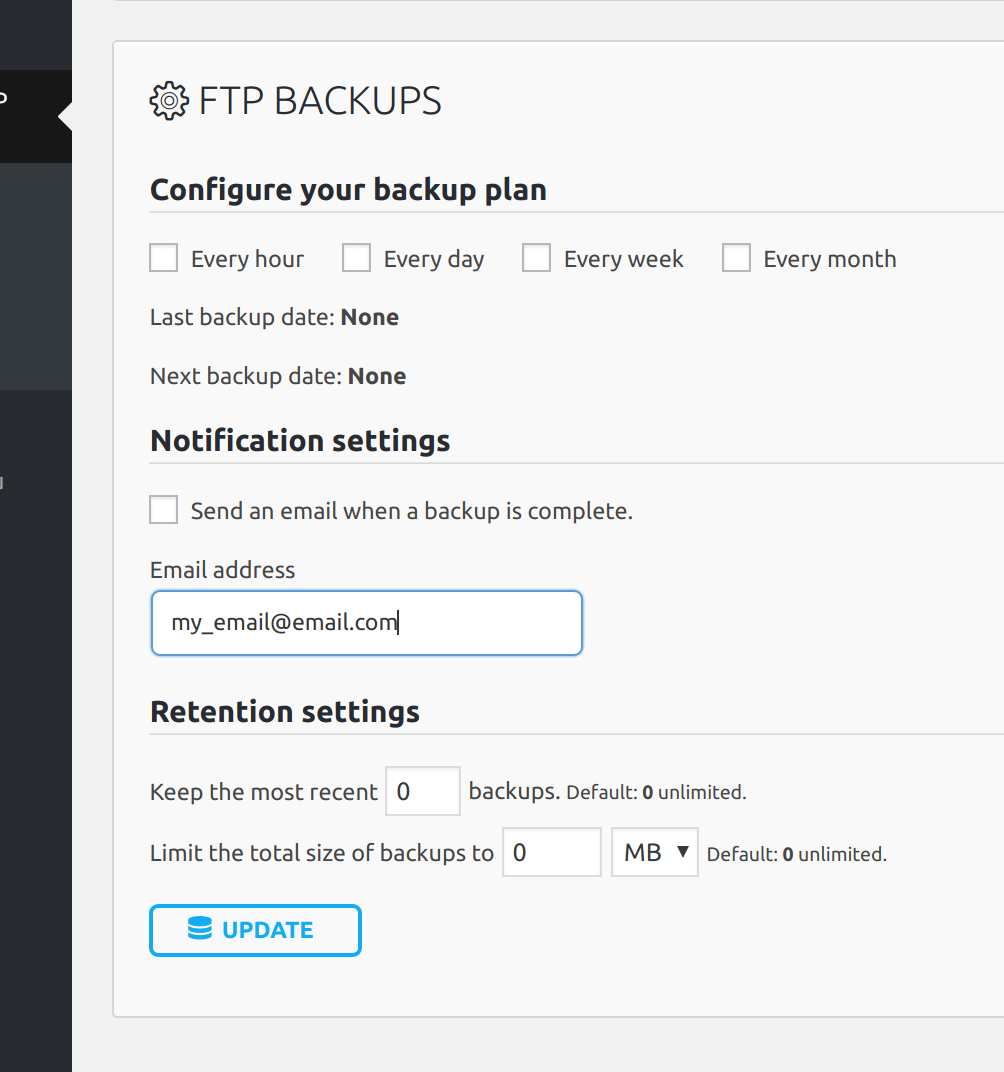Click the total backup size limit field
The image size is (1004, 1072).
pyautogui.click(x=551, y=852)
